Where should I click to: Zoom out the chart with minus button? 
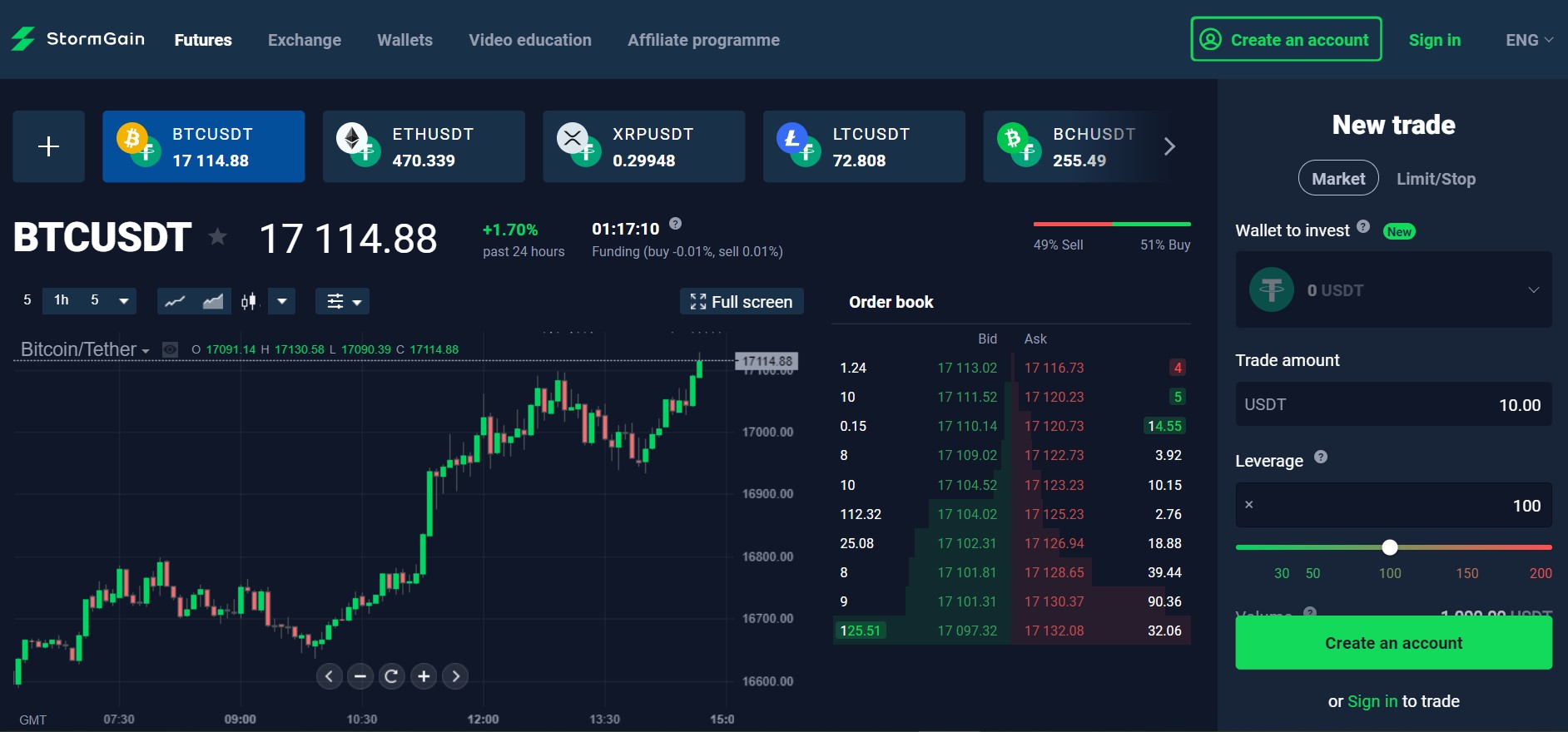[360, 676]
